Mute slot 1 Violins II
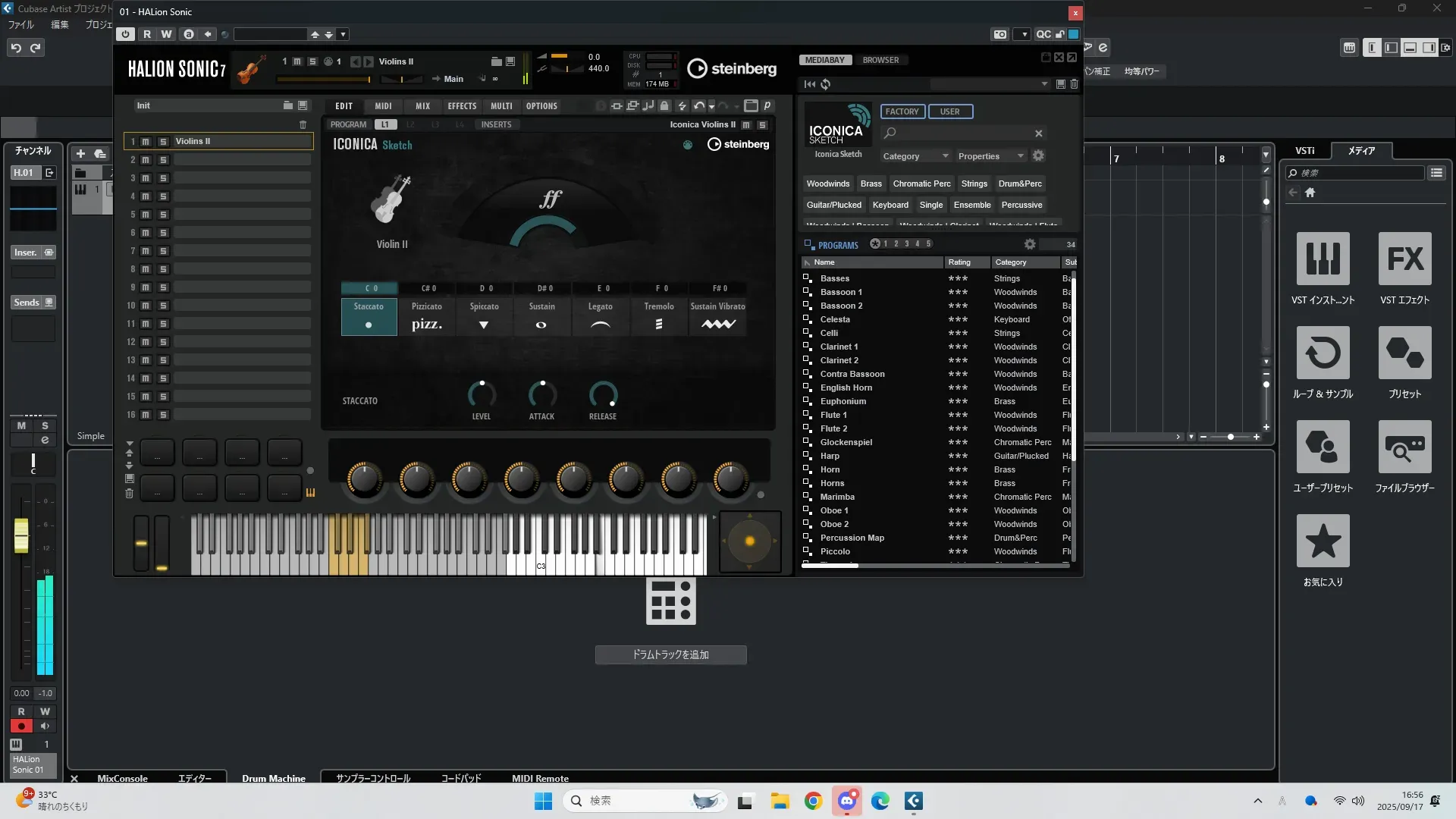Image resolution: width=1456 pixels, height=819 pixels. [x=146, y=142]
